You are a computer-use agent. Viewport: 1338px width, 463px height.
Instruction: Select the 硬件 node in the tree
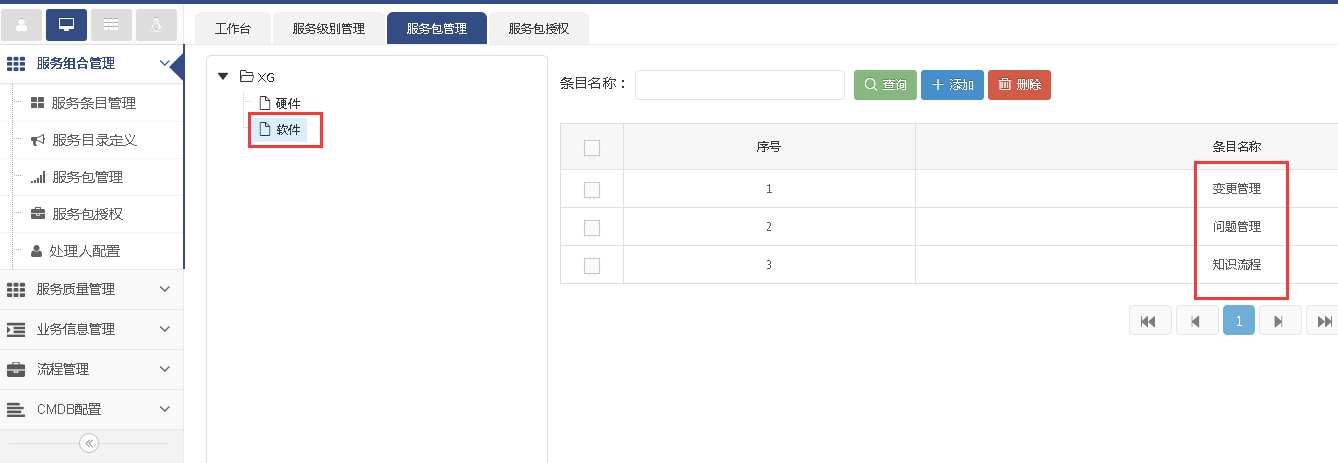point(287,103)
